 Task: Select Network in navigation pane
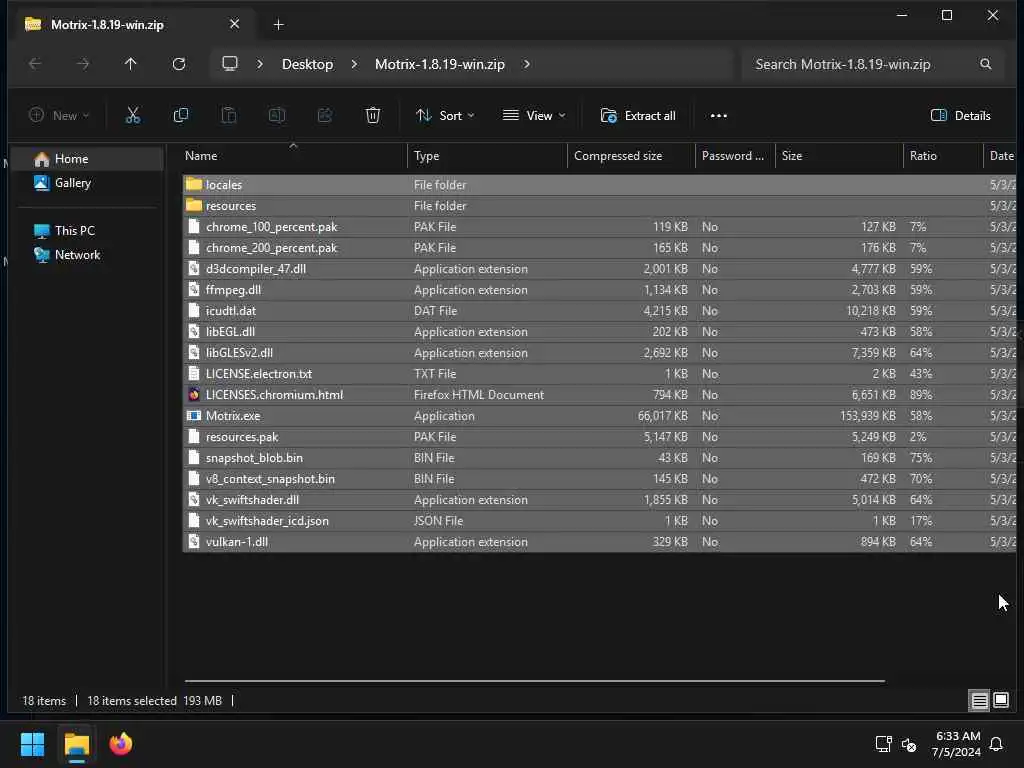[88, 255]
